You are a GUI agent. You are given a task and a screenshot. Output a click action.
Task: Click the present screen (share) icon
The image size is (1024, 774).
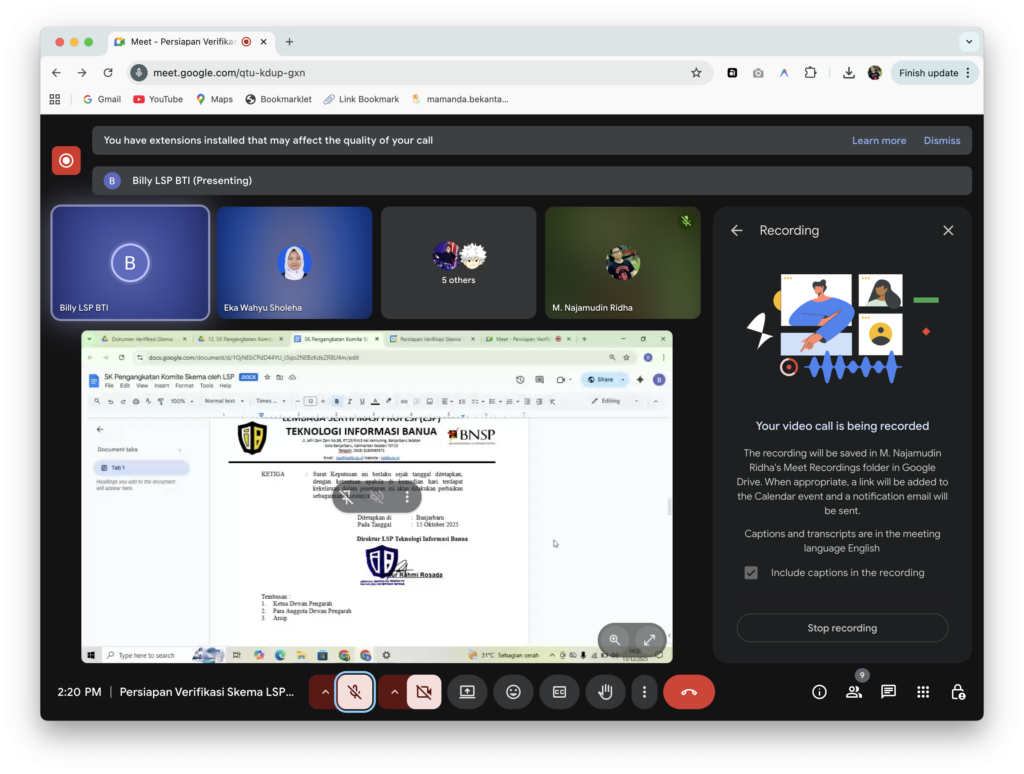(x=467, y=691)
